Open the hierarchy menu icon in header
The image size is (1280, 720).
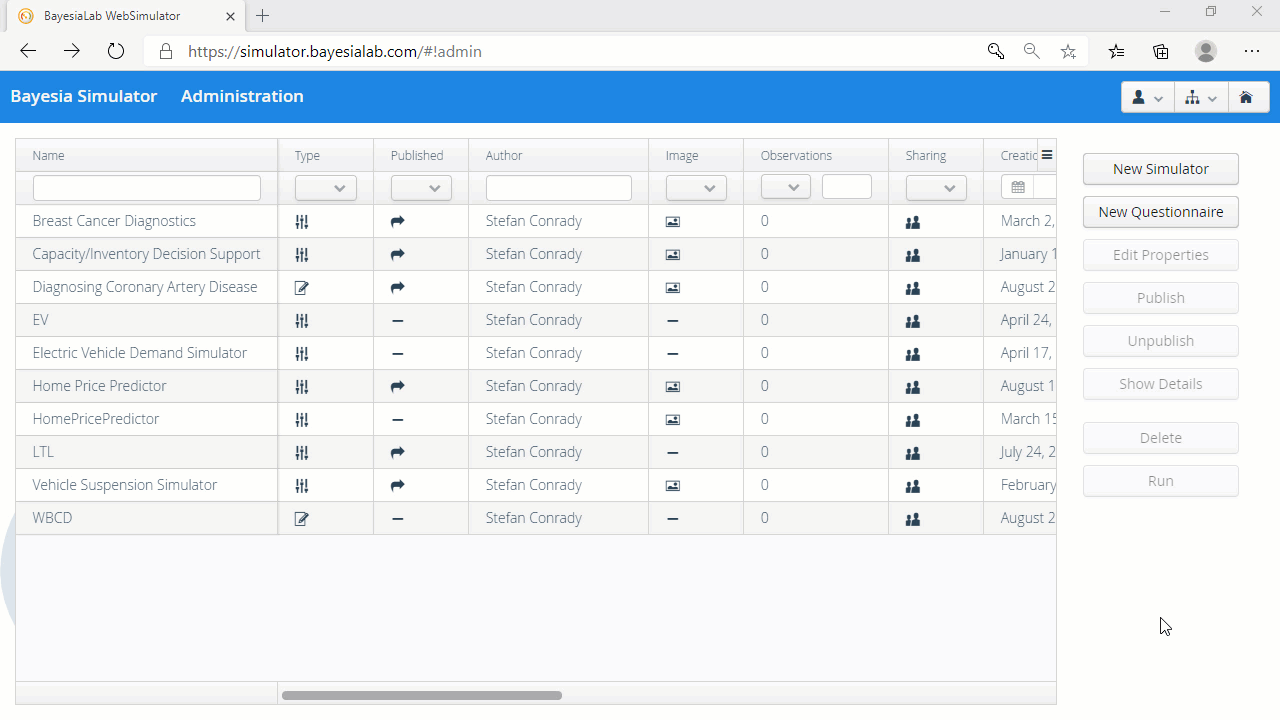point(1200,97)
